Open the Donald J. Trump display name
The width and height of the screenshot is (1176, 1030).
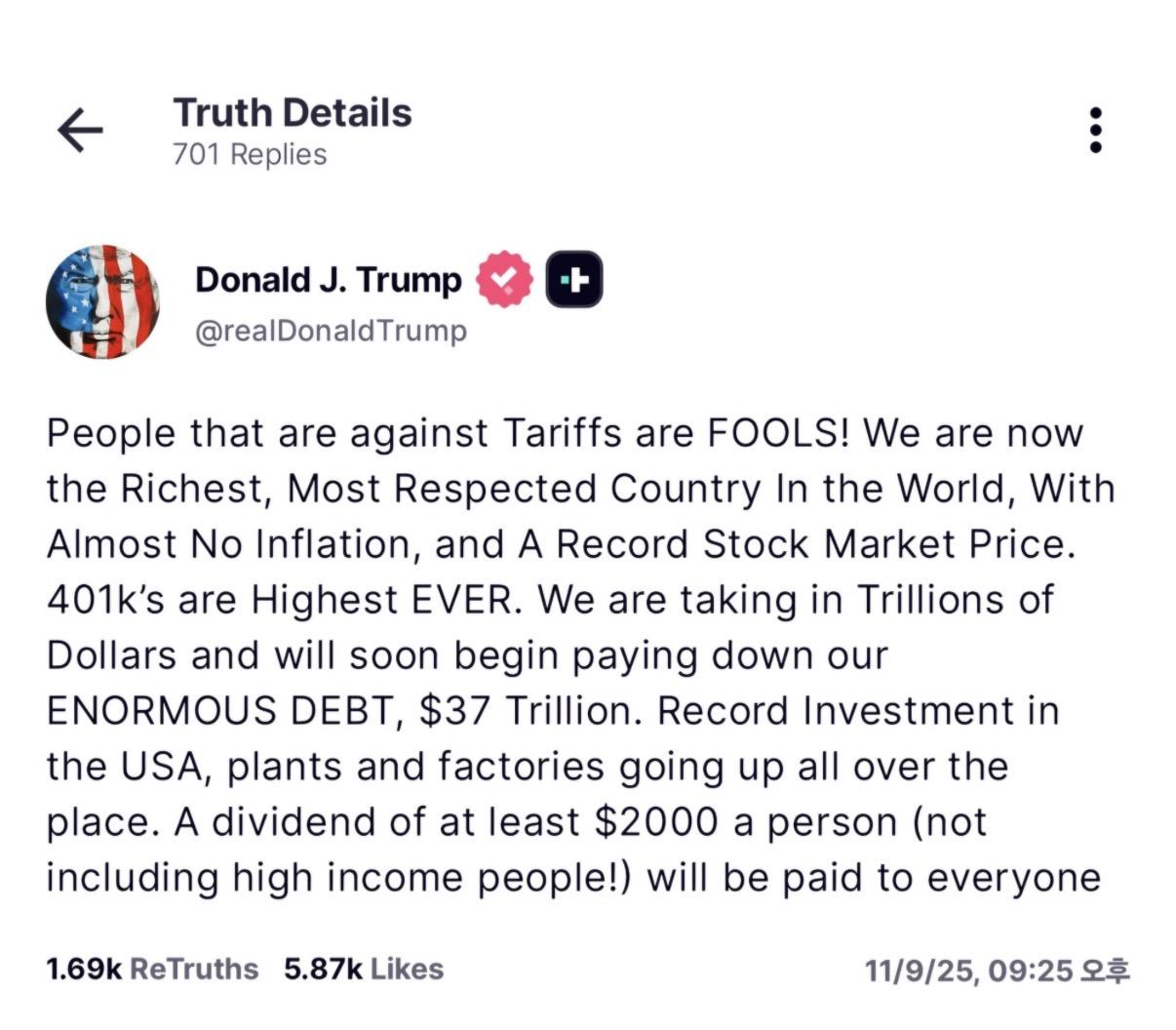click(328, 280)
